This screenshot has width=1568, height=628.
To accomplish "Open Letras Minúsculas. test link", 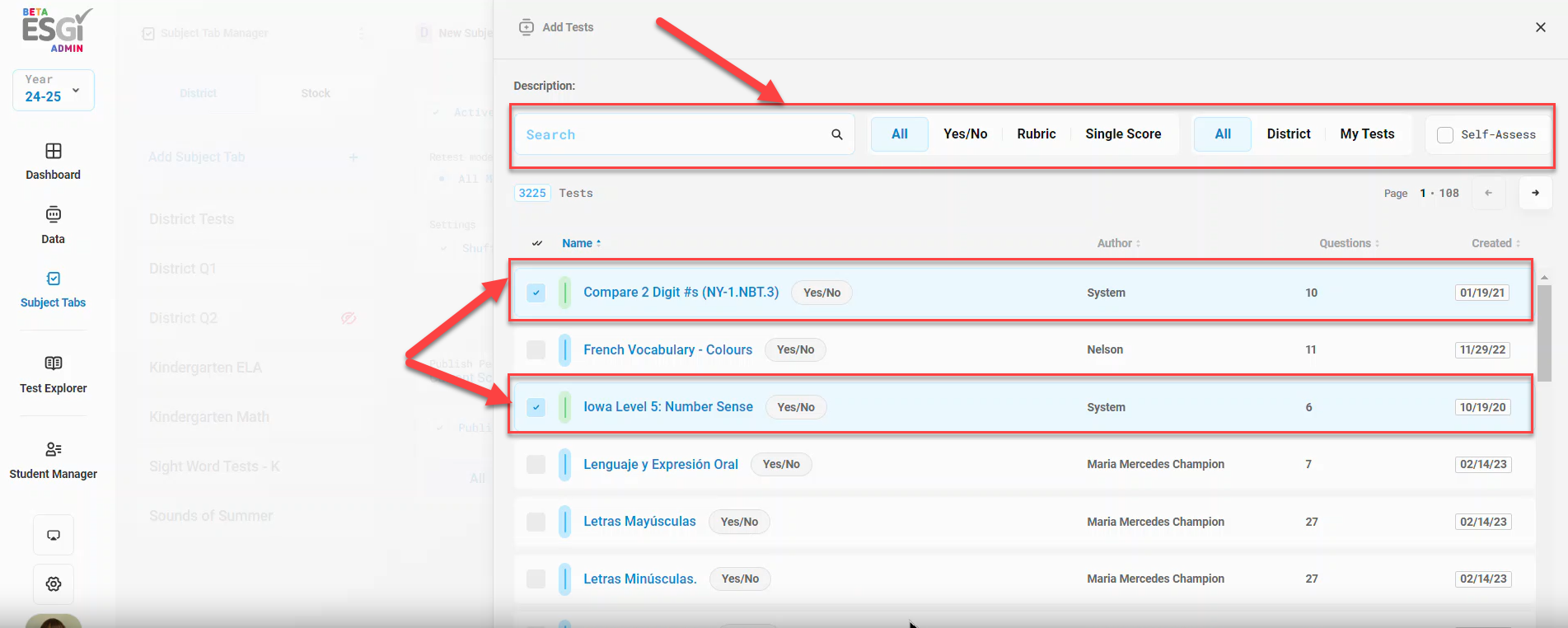I will [640, 579].
